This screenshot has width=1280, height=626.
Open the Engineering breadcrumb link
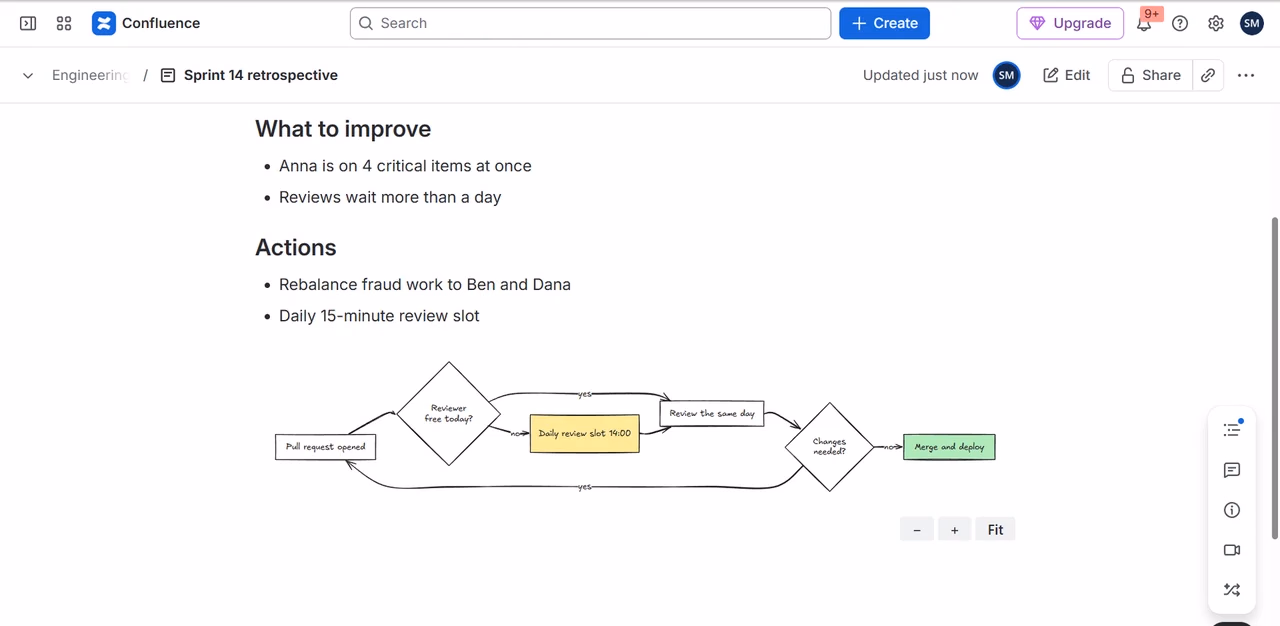pyautogui.click(x=90, y=75)
